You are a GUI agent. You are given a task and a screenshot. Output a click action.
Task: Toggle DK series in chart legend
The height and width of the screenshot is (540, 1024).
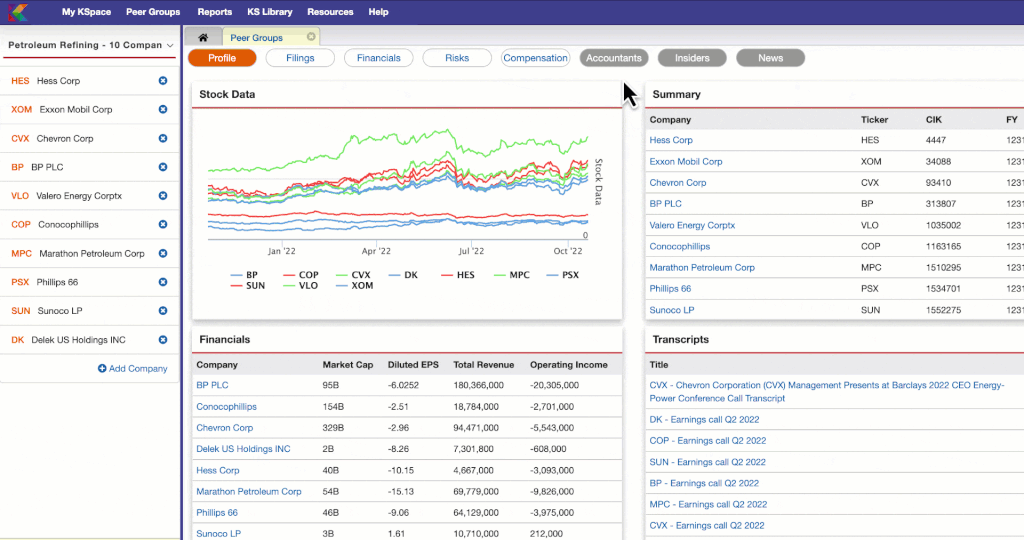point(403,275)
